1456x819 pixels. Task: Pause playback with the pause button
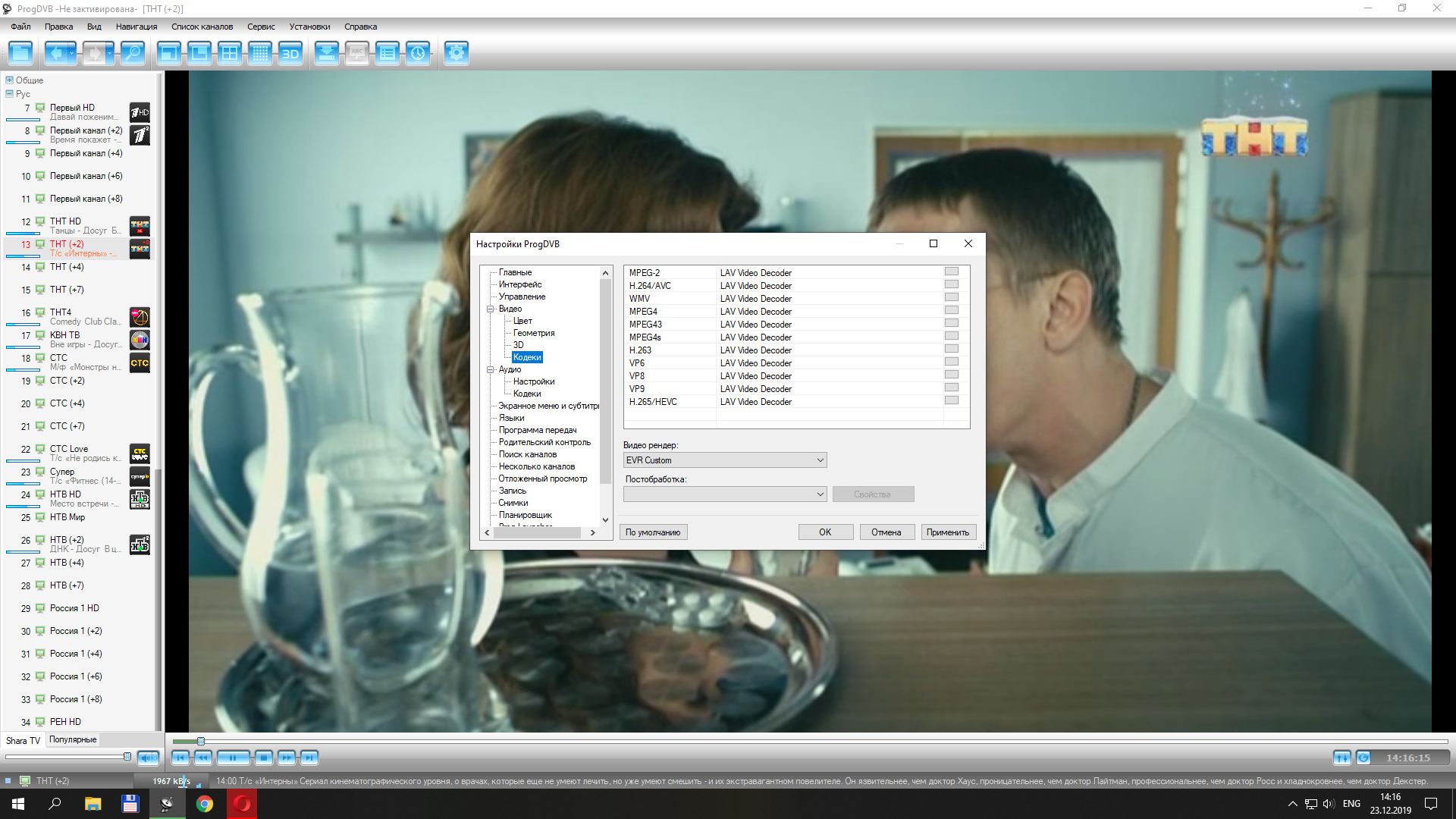233,758
